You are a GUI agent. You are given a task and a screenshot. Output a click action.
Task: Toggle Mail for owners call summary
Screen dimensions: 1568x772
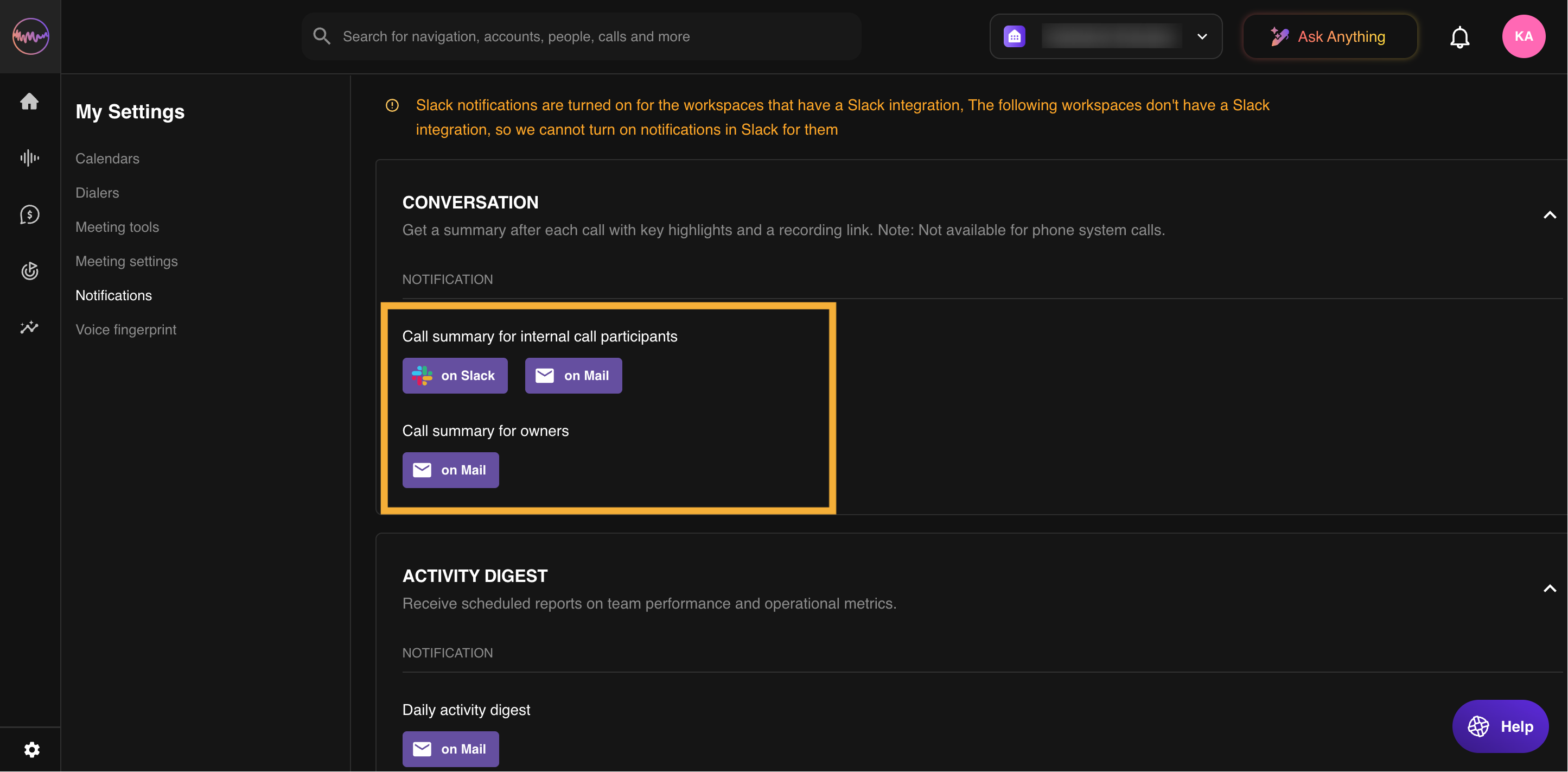coord(450,470)
